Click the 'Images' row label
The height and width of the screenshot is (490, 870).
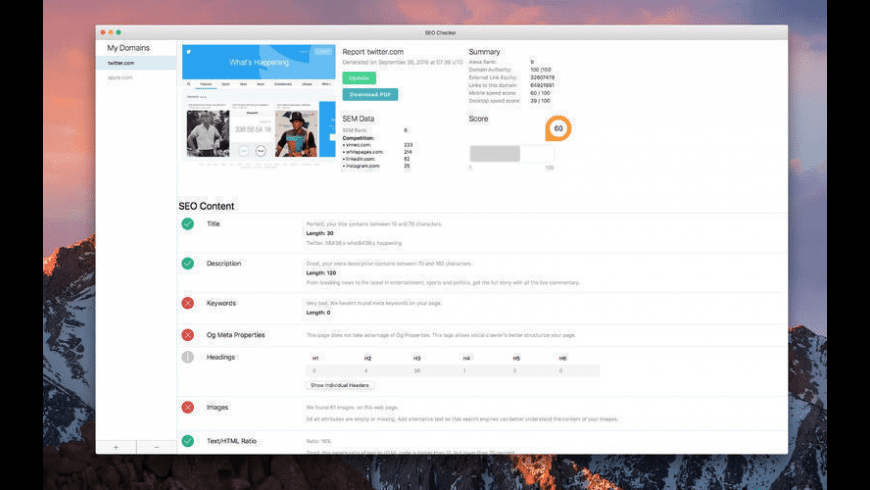pos(217,407)
